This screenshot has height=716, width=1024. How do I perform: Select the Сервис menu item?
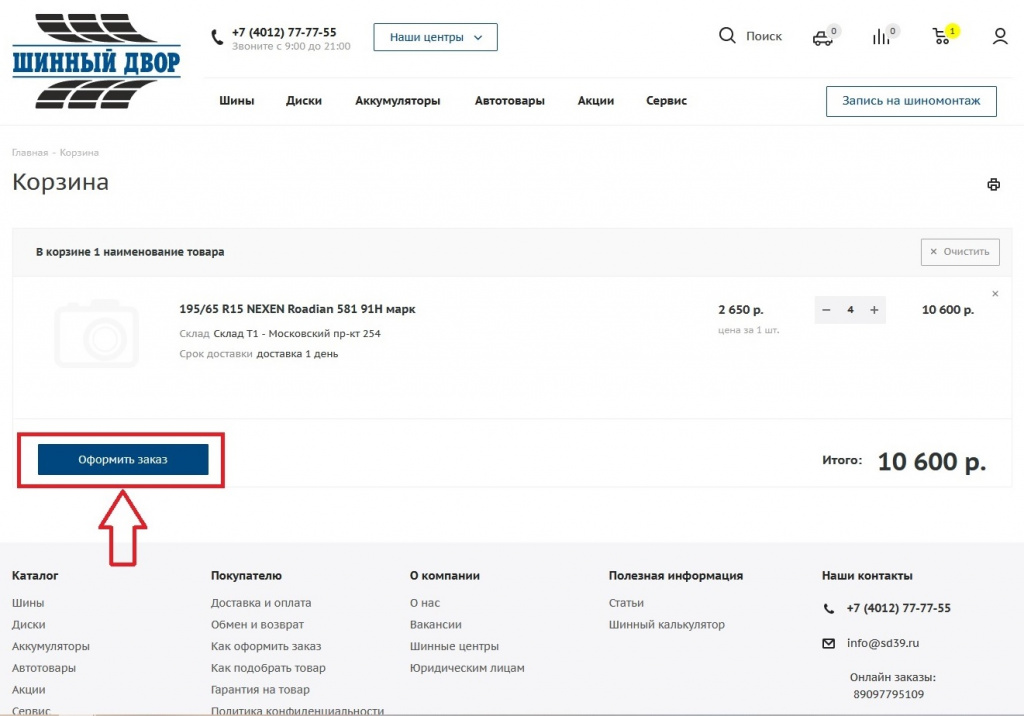click(x=666, y=101)
